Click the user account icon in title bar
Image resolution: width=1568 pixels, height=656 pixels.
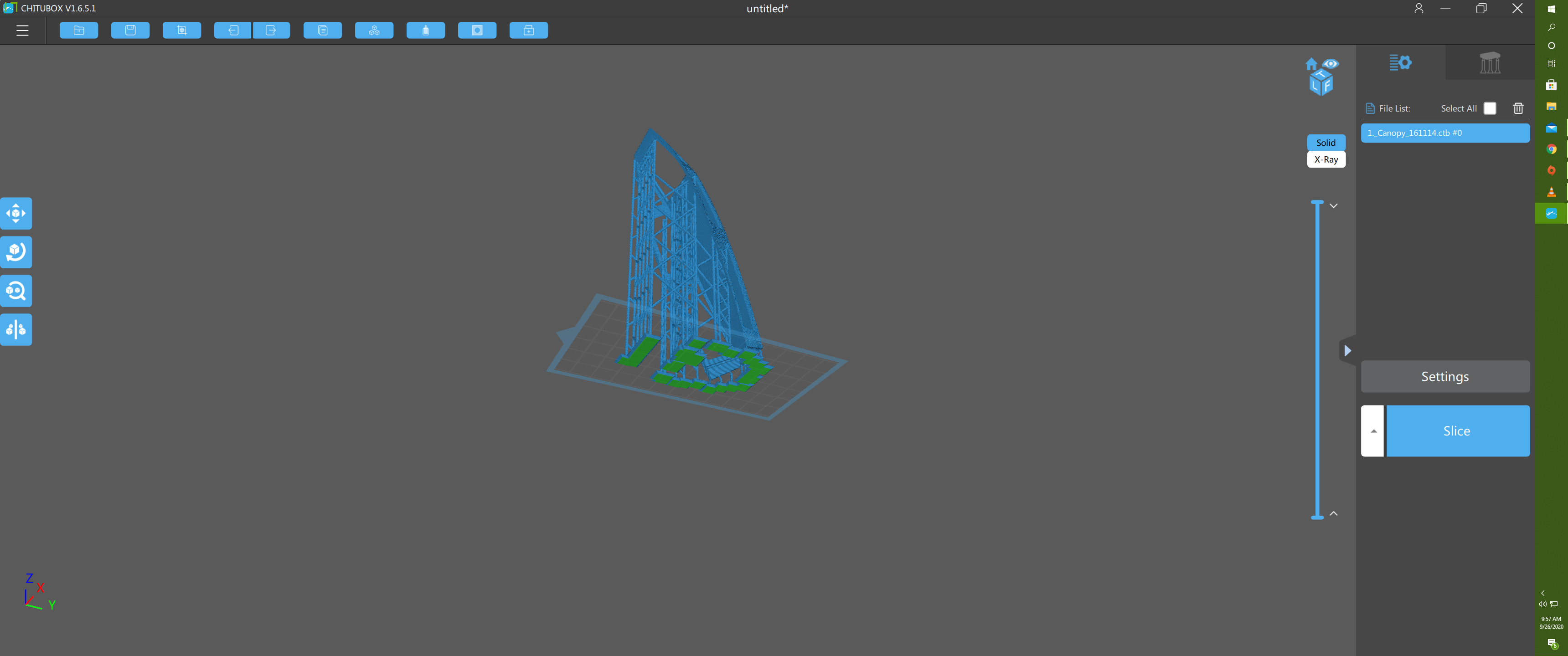[1418, 9]
